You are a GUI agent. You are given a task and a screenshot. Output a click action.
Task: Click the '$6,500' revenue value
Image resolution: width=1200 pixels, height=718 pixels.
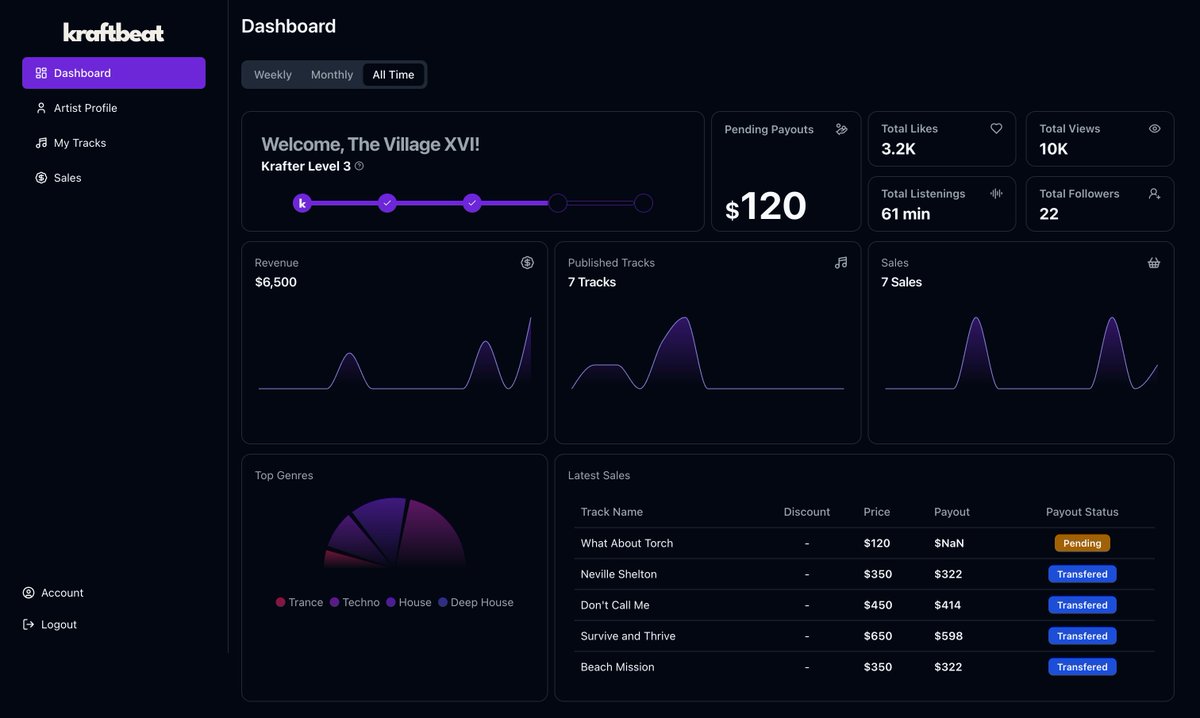[276, 282]
